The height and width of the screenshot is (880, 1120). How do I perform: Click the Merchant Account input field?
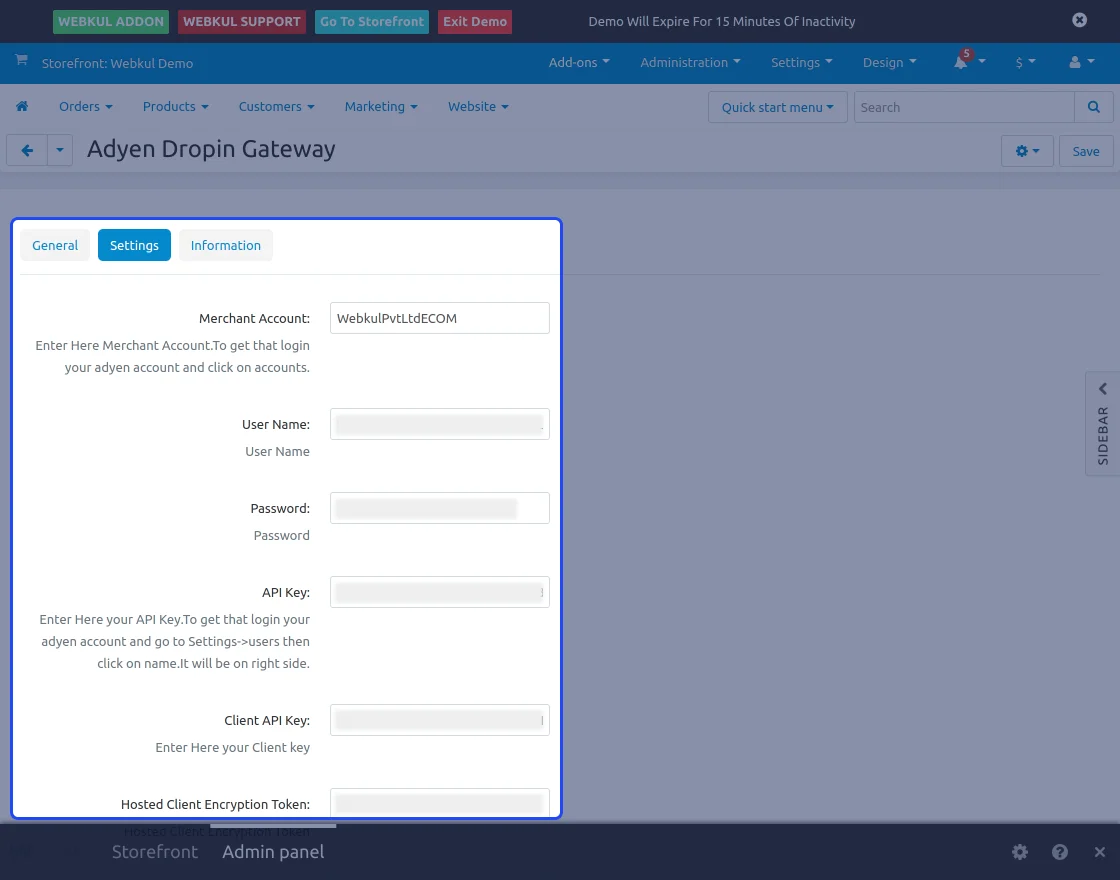(x=439, y=318)
